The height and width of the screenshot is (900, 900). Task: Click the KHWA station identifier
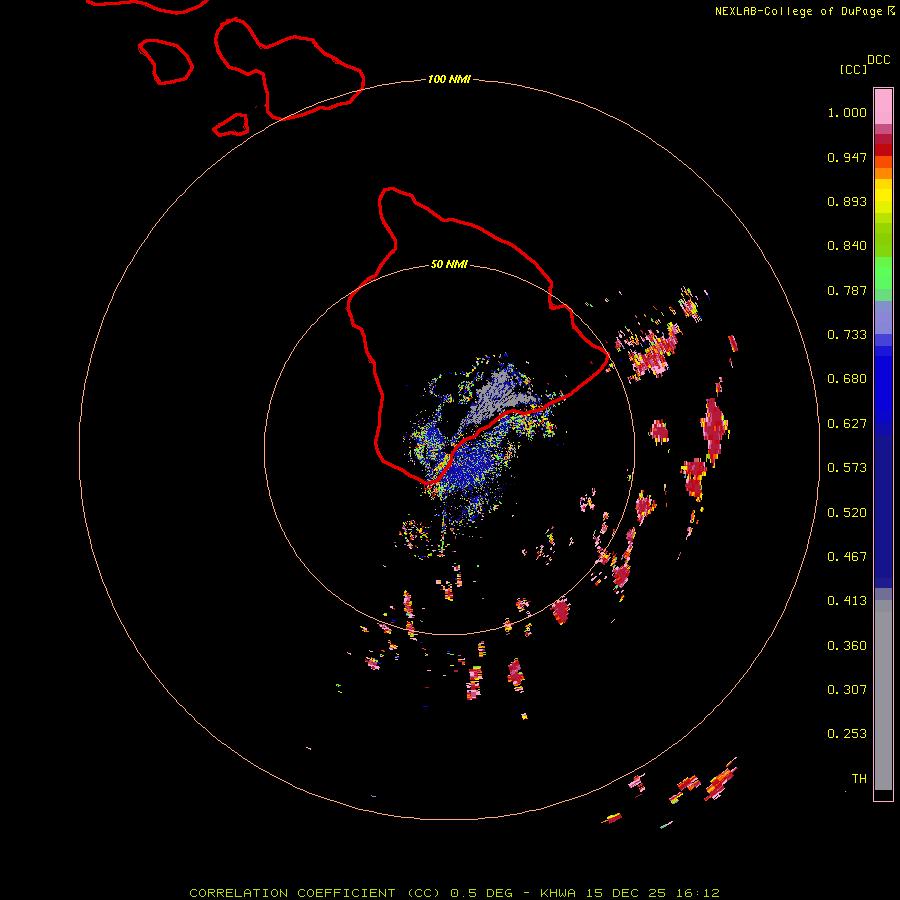click(558, 893)
